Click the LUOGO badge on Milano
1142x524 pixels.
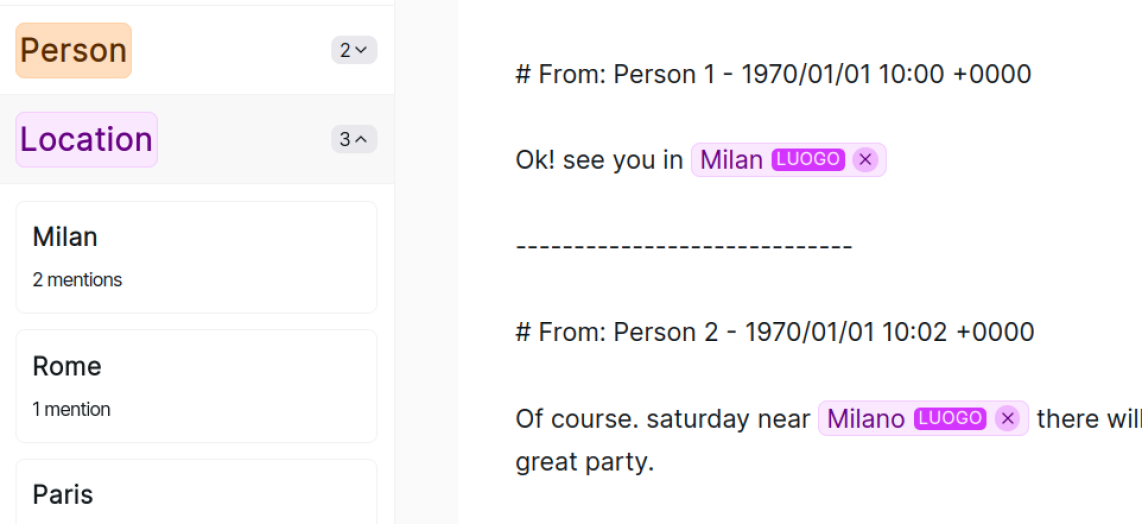pos(950,419)
